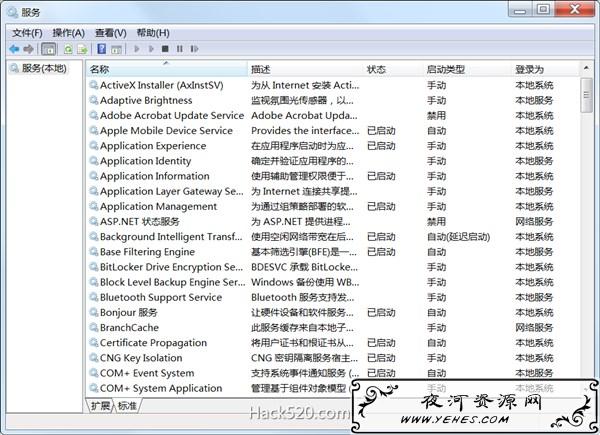Select the Application Management service name
This screenshot has width=600, height=435.
(x=158, y=207)
